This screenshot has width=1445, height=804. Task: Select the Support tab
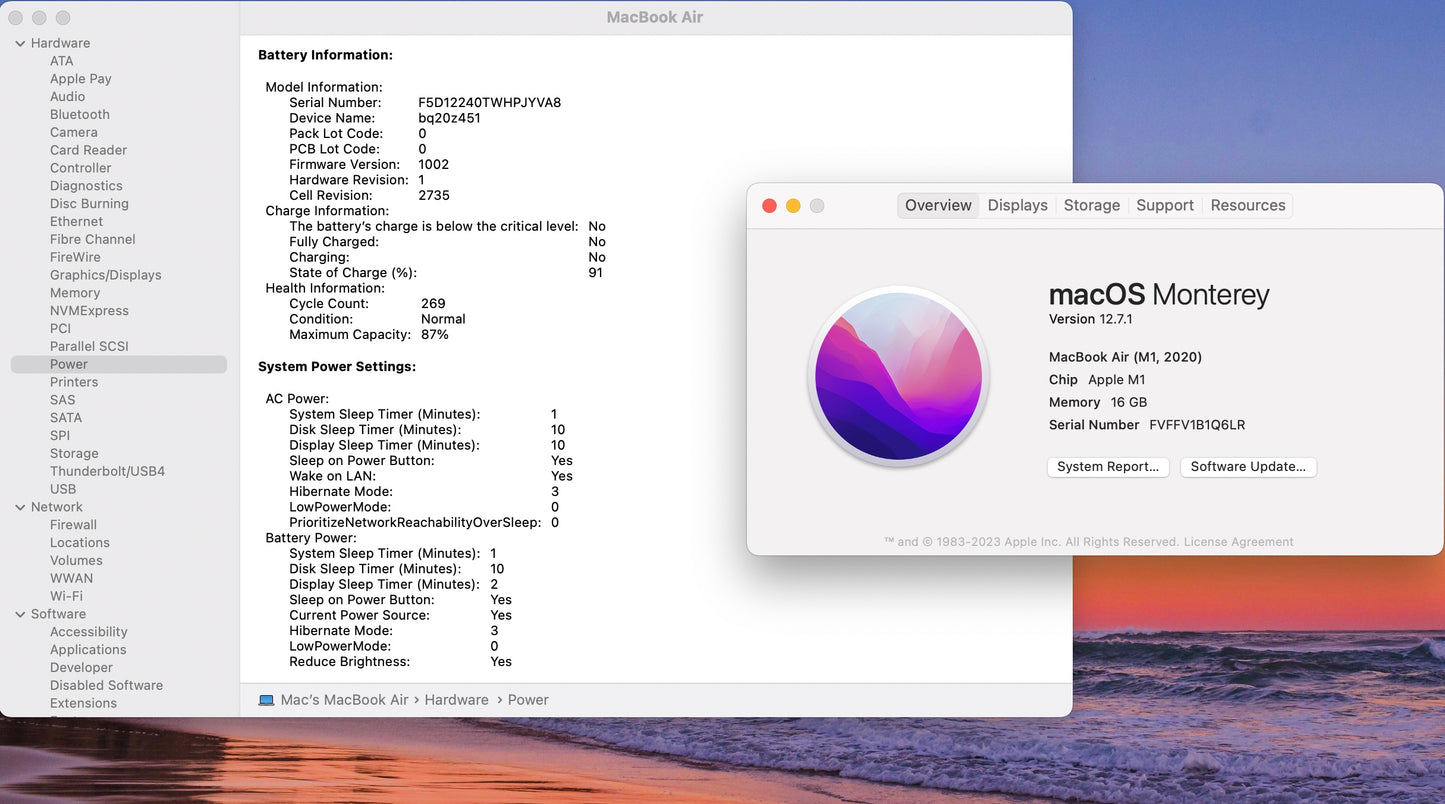(x=1164, y=205)
